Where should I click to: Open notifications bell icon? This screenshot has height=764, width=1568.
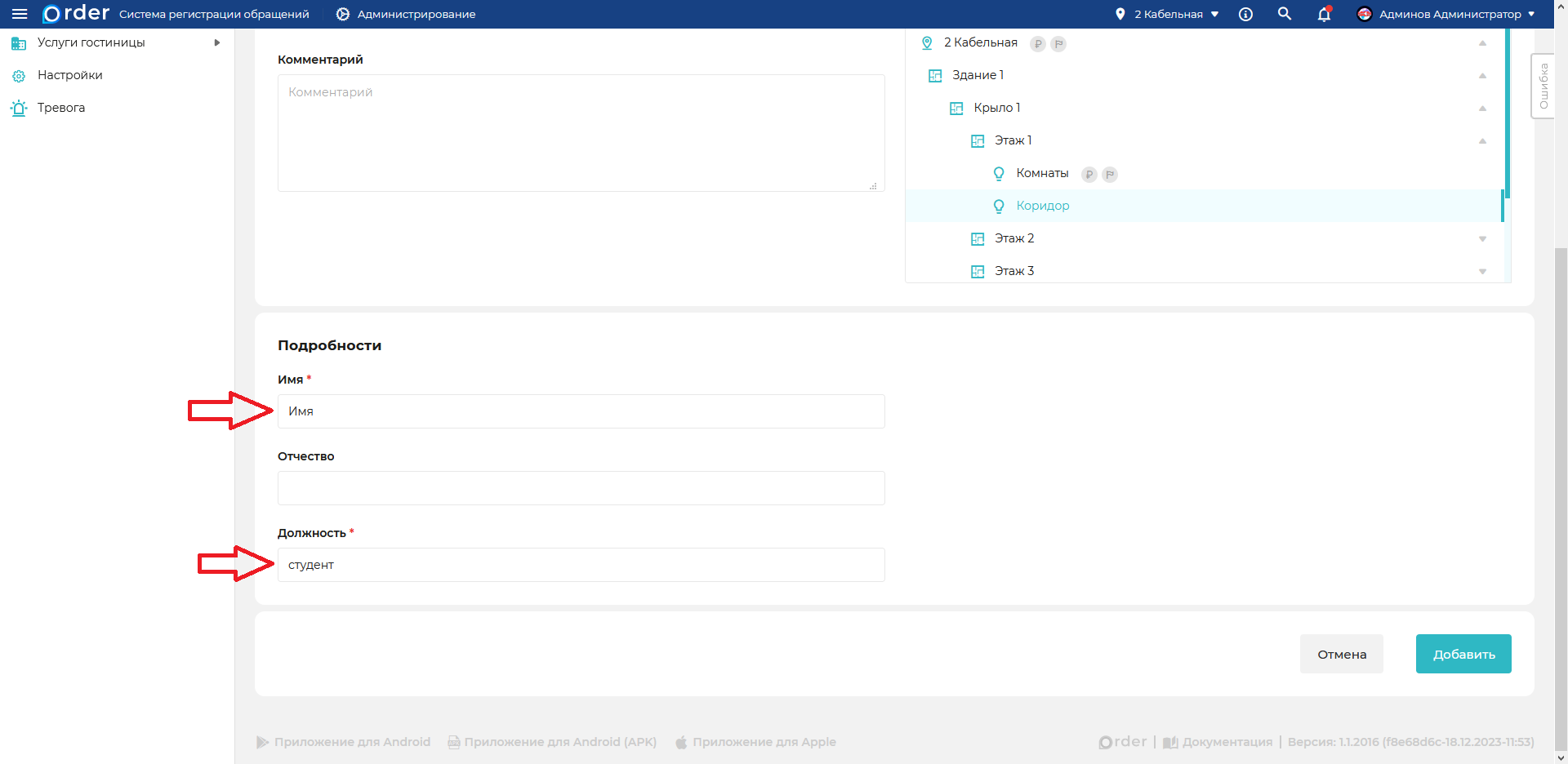pyautogui.click(x=1324, y=14)
